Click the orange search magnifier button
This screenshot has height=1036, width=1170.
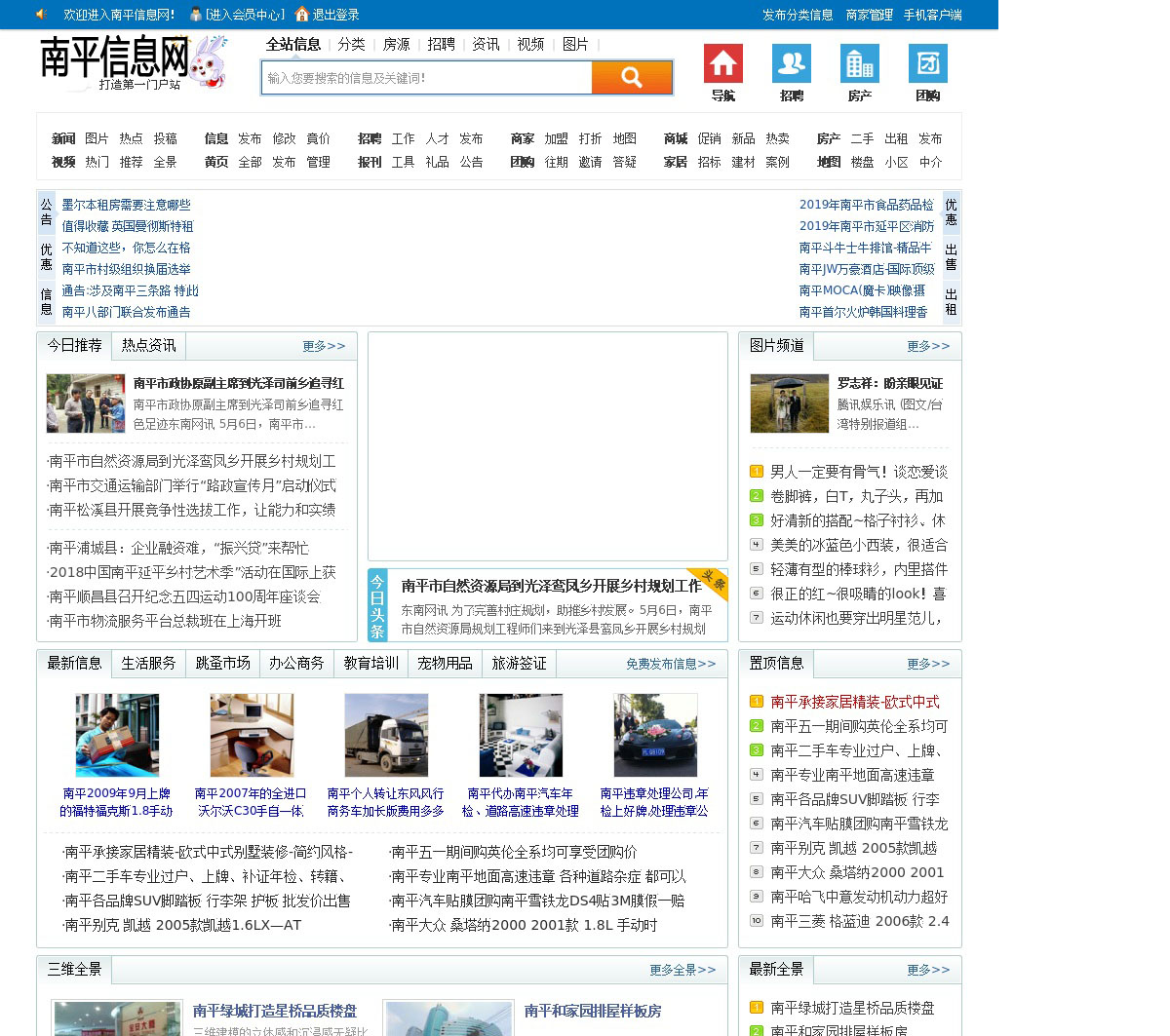click(632, 78)
